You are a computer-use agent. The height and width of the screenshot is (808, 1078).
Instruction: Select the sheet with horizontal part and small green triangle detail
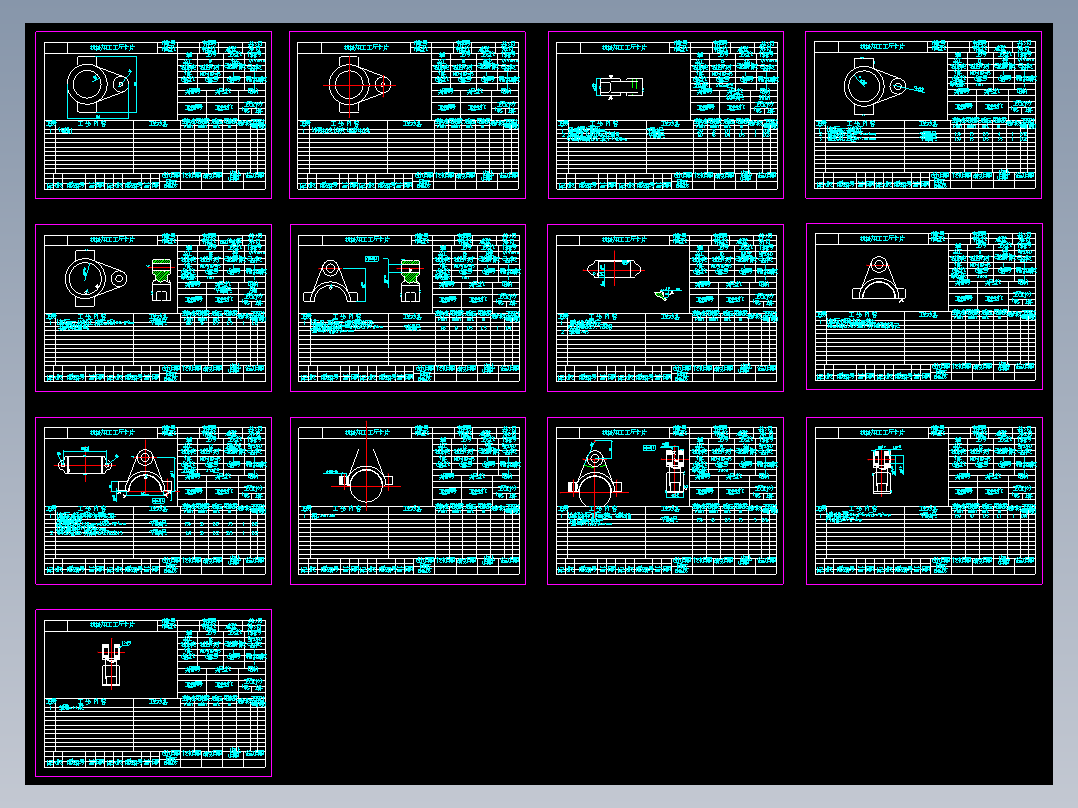pyautogui.click(x=666, y=308)
